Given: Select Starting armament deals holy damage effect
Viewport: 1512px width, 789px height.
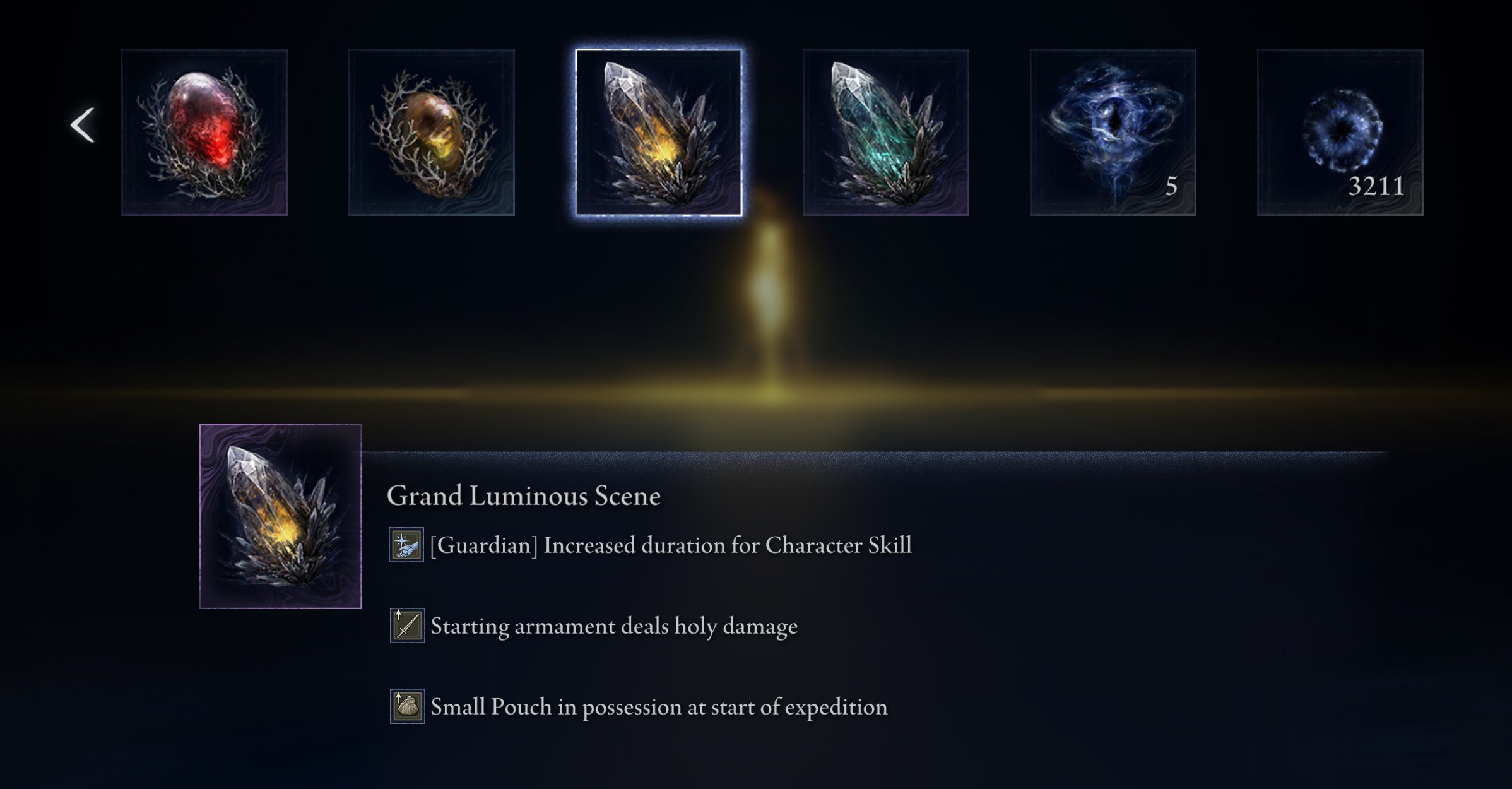Looking at the screenshot, I should coord(614,627).
